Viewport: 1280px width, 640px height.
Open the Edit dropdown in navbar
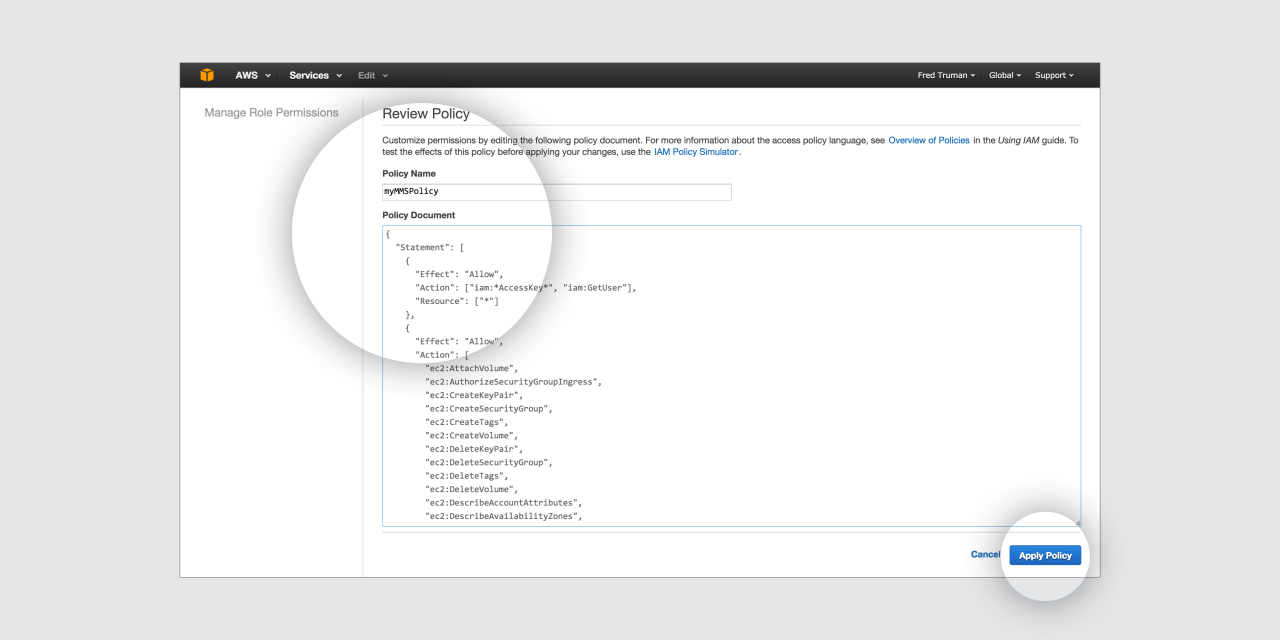[372, 76]
